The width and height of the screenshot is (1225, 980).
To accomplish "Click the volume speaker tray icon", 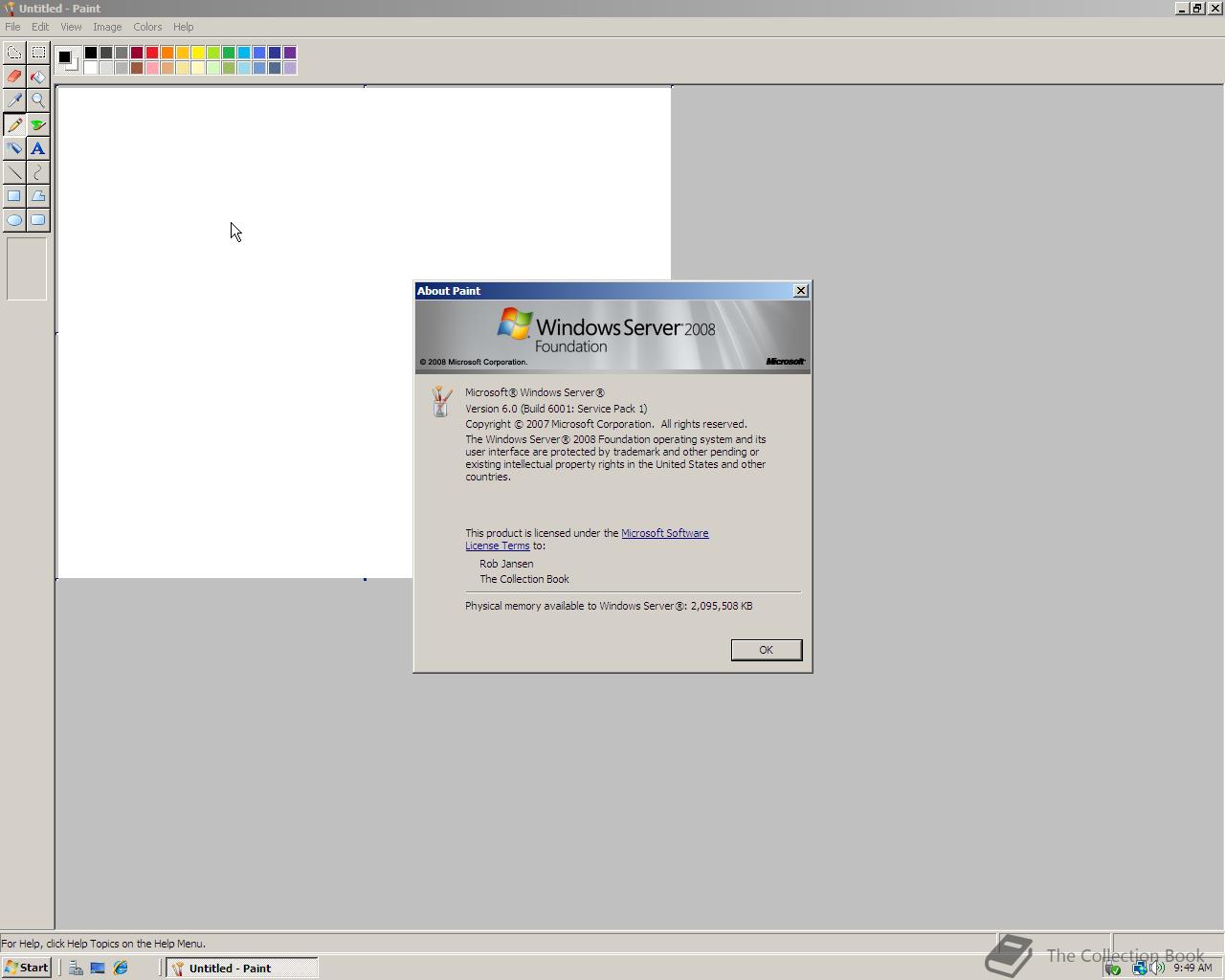I will tap(1158, 968).
